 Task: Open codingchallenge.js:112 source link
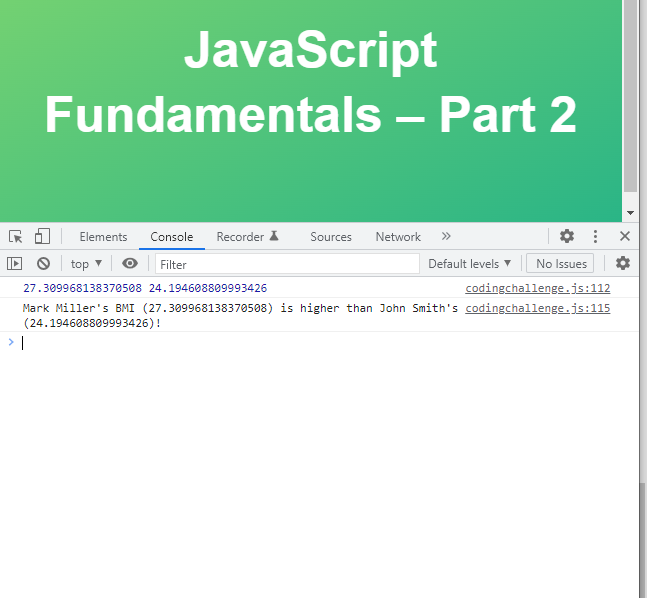[538, 288]
